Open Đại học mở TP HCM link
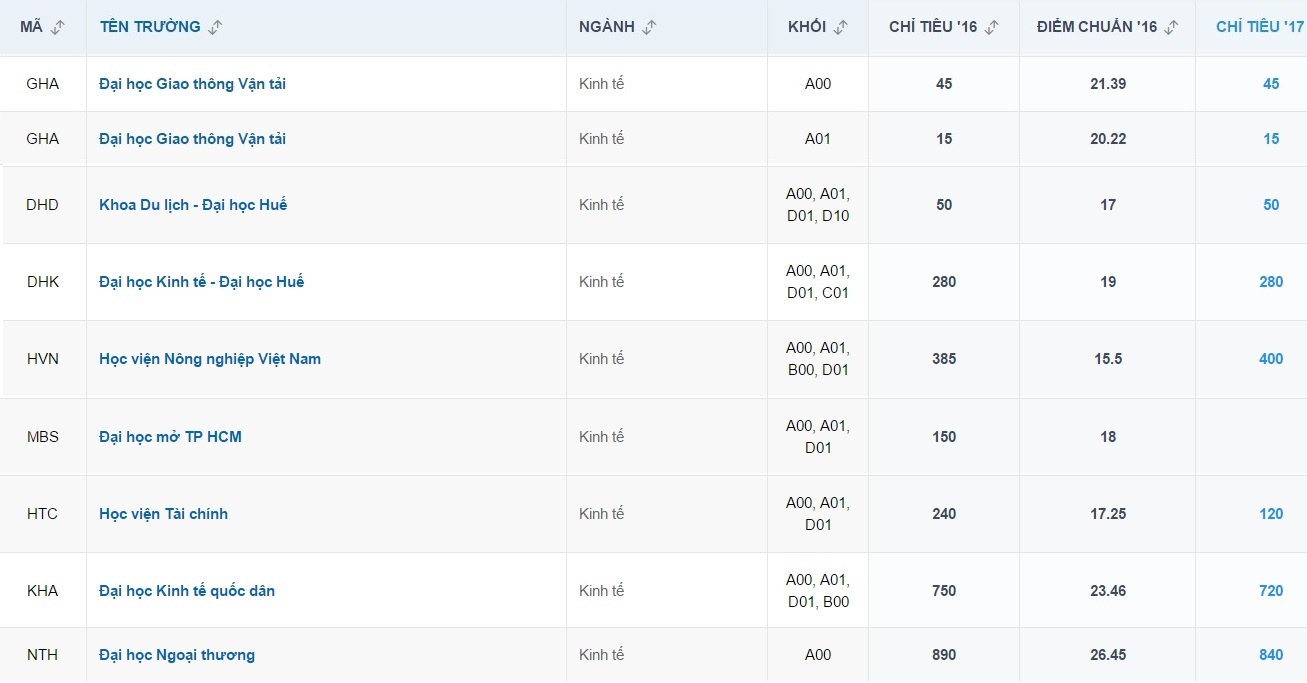 (170, 437)
